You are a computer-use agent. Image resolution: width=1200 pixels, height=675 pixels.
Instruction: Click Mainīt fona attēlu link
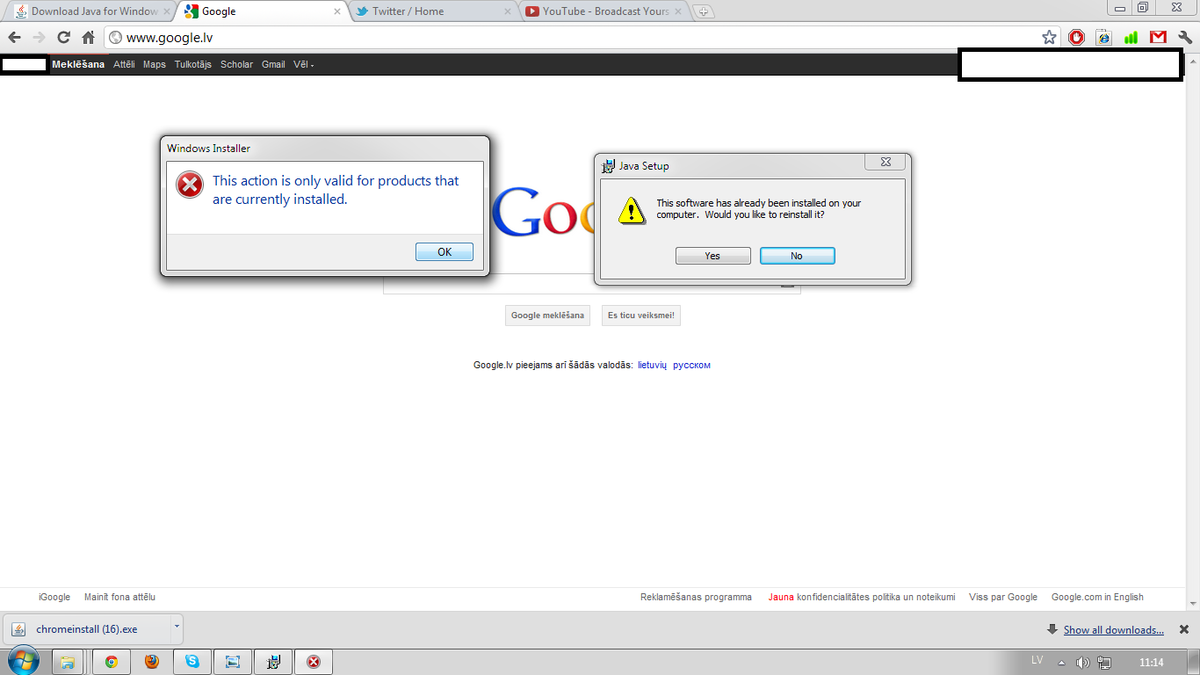(x=120, y=597)
